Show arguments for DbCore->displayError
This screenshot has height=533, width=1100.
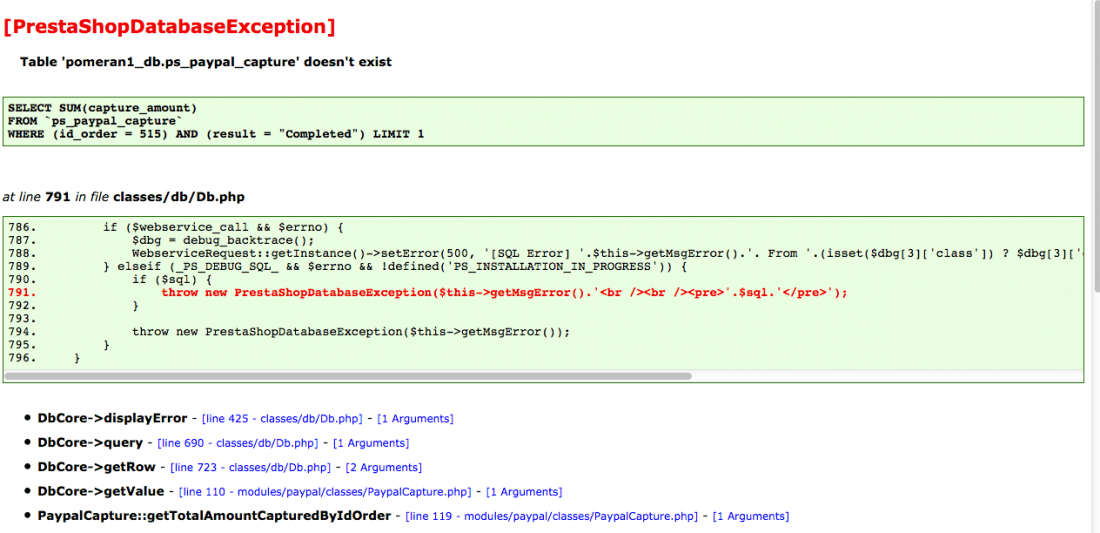(x=415, y=419)
